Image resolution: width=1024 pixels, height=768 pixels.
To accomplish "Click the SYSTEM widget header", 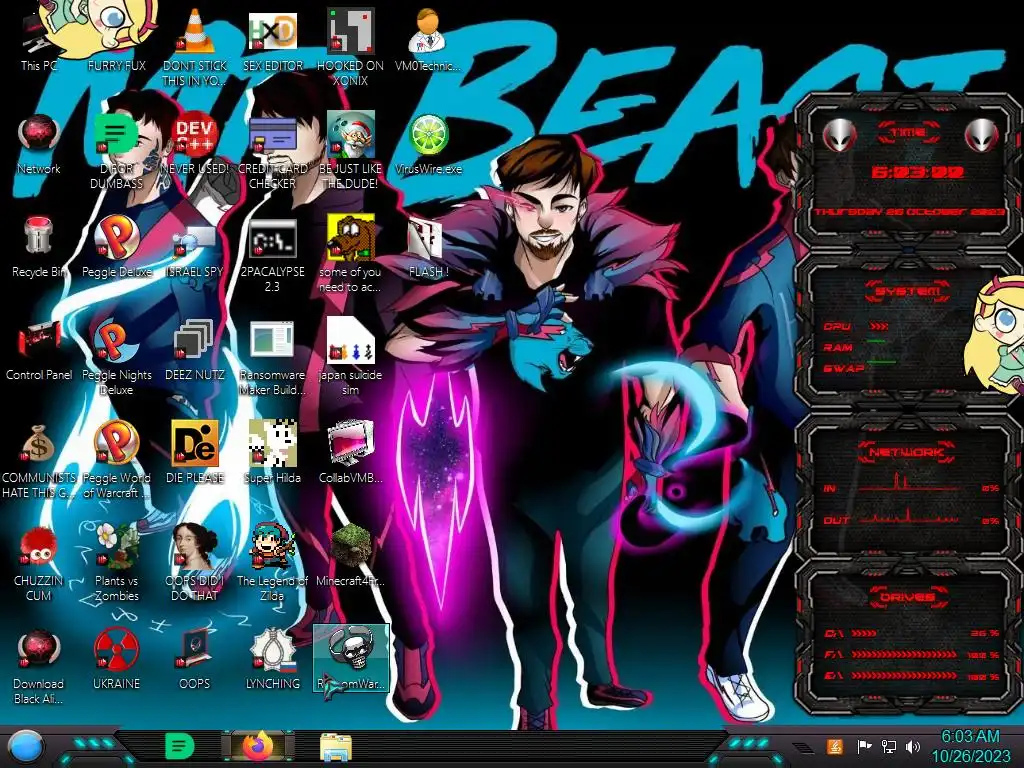I will tap(908, 291).
